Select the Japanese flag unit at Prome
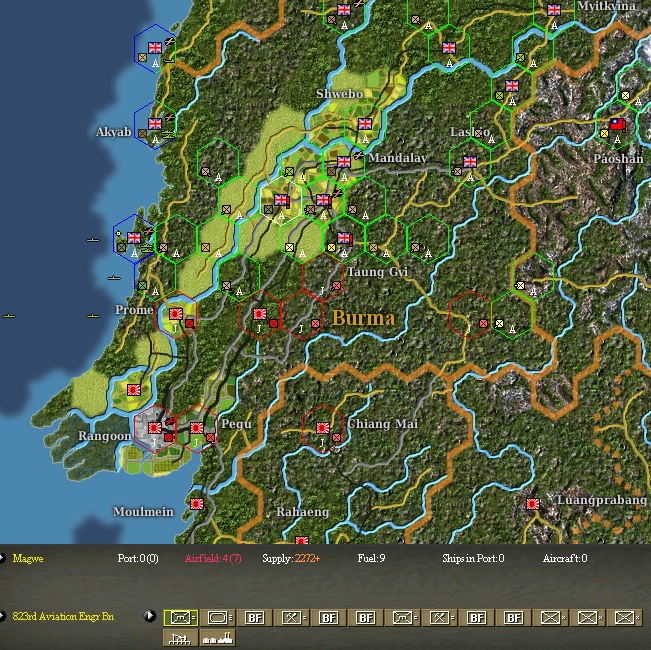Screen dimensions: 651x650 [176, 314]
